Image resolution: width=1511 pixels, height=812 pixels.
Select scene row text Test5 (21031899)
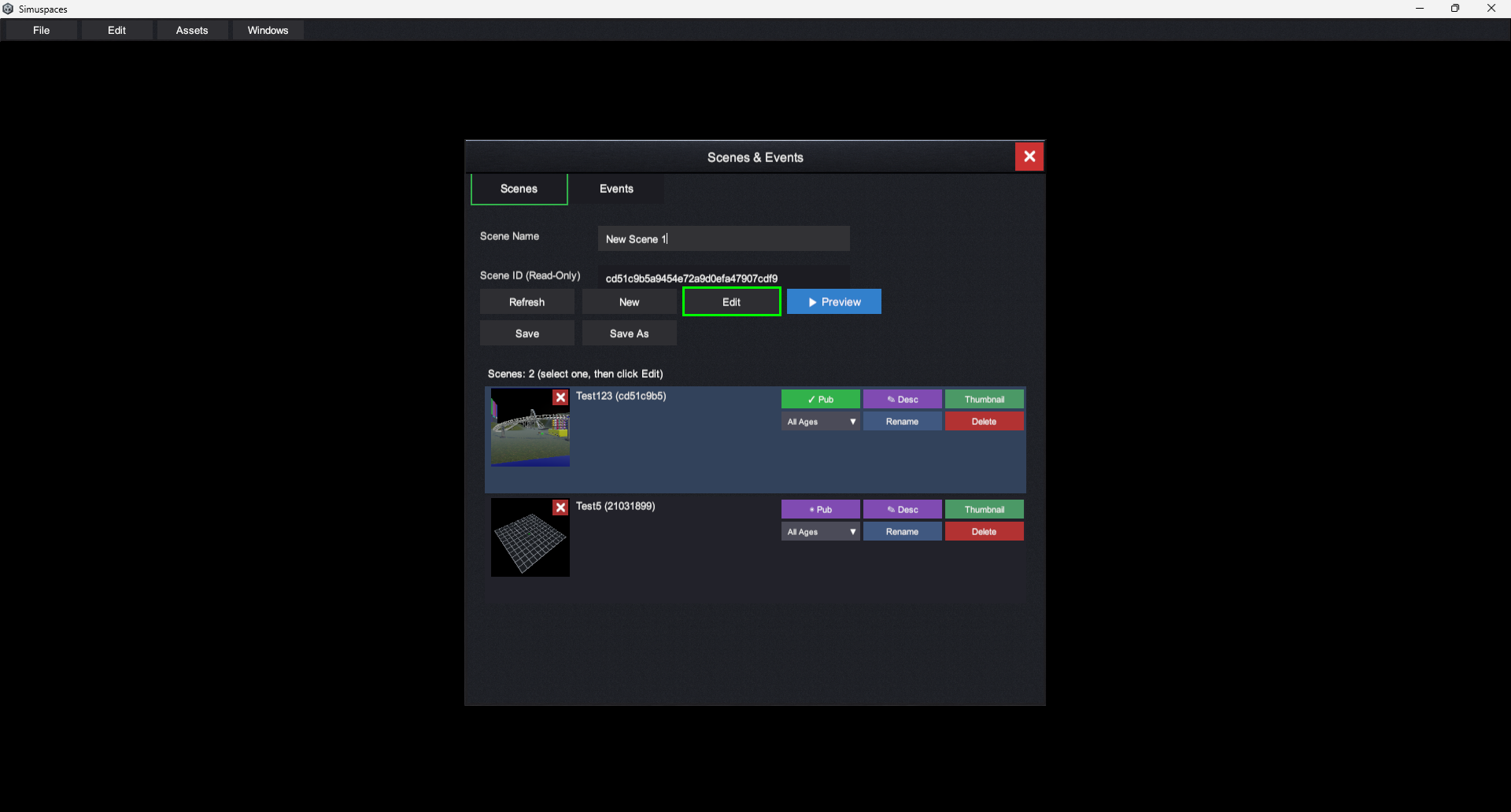pyautogui.click(x=615, y=506)
